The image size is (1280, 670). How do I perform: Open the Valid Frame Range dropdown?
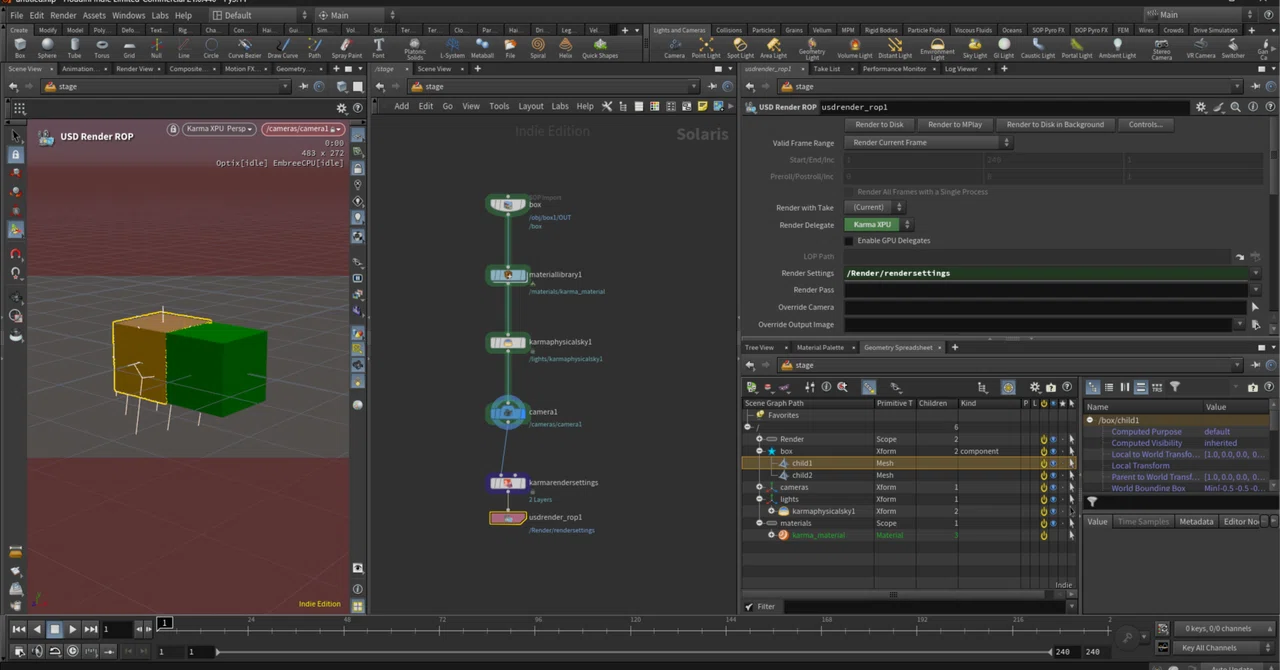tap(930, 143)
